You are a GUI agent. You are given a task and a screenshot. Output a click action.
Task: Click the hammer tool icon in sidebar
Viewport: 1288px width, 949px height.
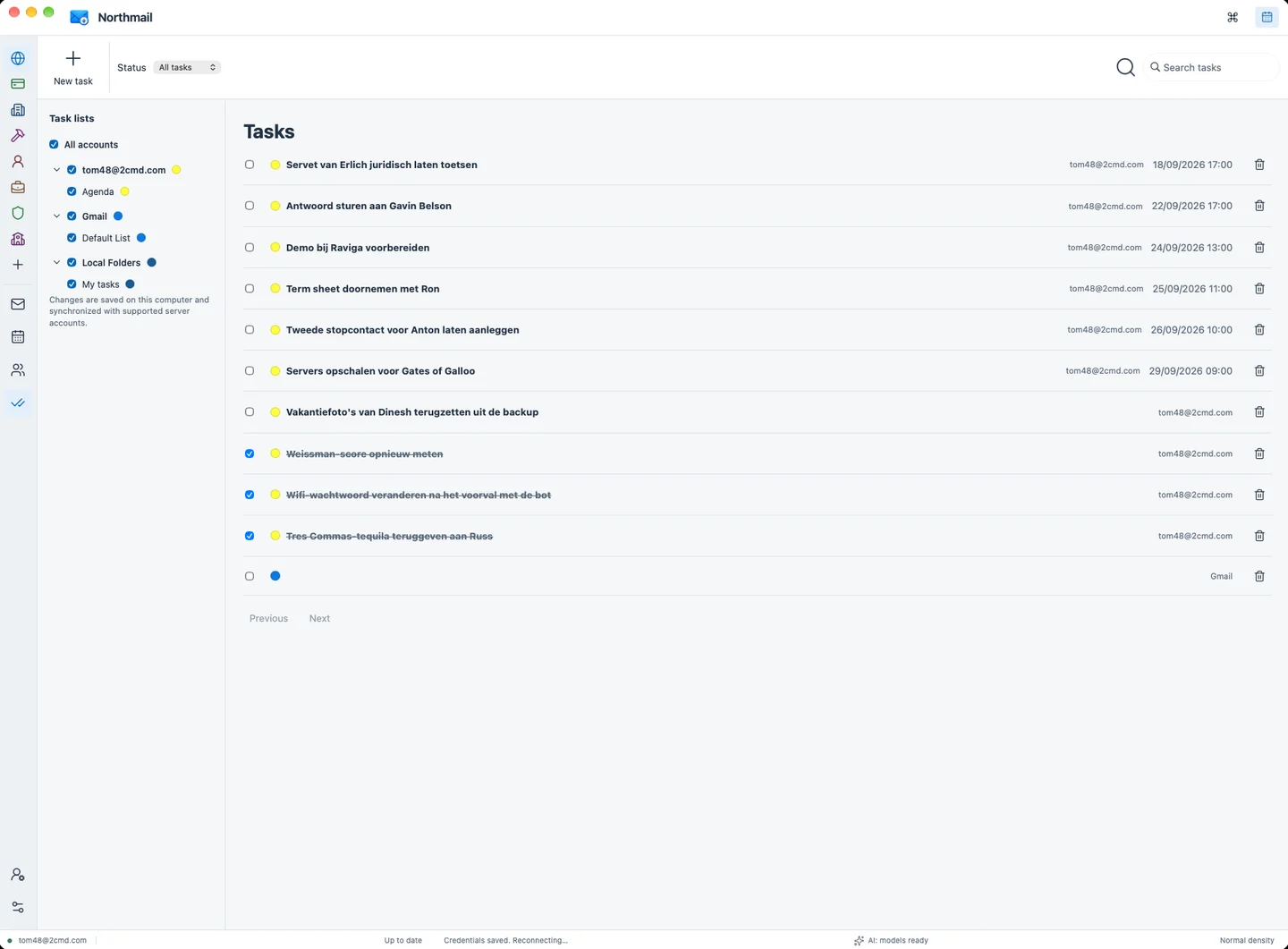pos(18,136)
